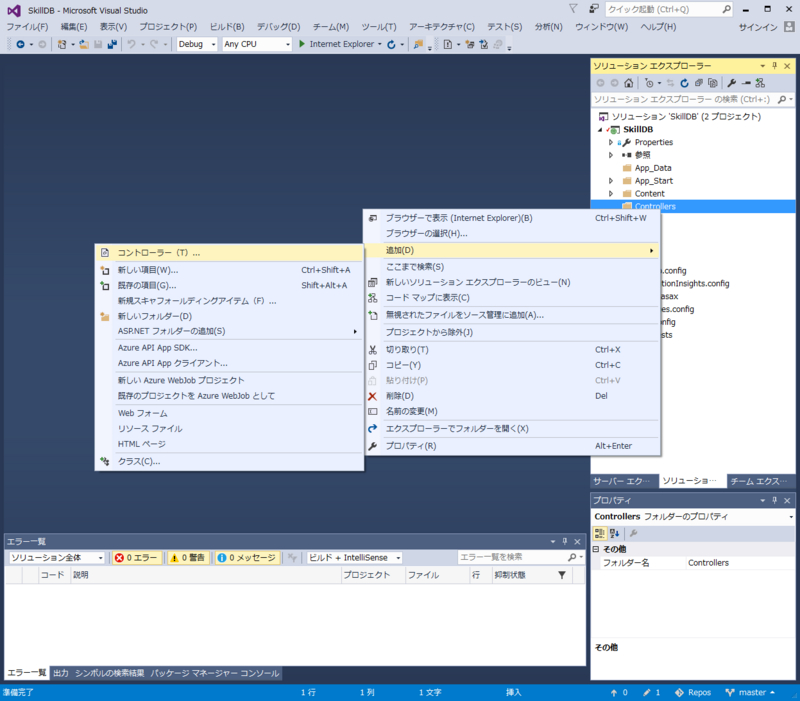
Task: Open the ファイル(F) menu
Action: [x=27, y=27]
